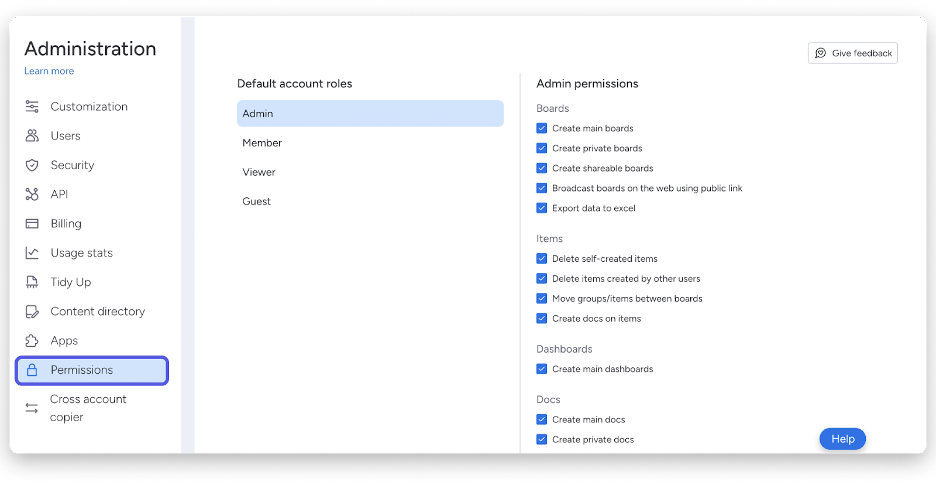
Task: Open Customization settings via sliders icon
Action: [32, 107]
